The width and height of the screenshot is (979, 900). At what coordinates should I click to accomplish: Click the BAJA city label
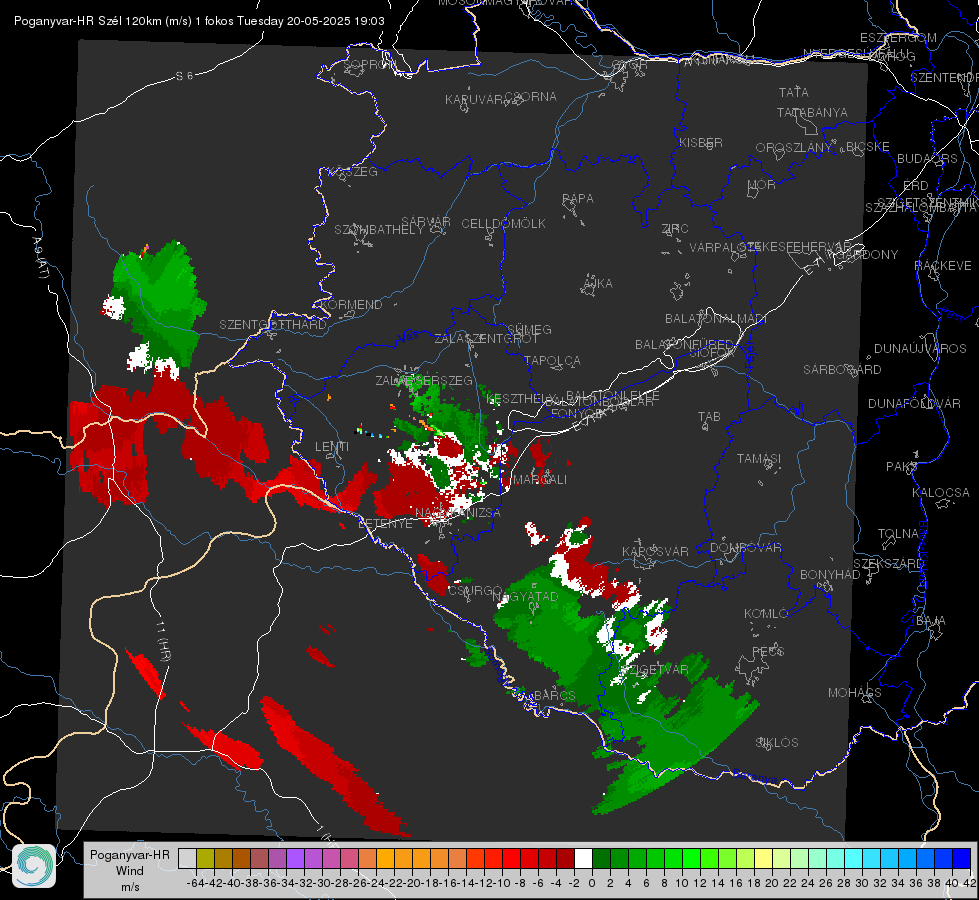click(931, 621)
